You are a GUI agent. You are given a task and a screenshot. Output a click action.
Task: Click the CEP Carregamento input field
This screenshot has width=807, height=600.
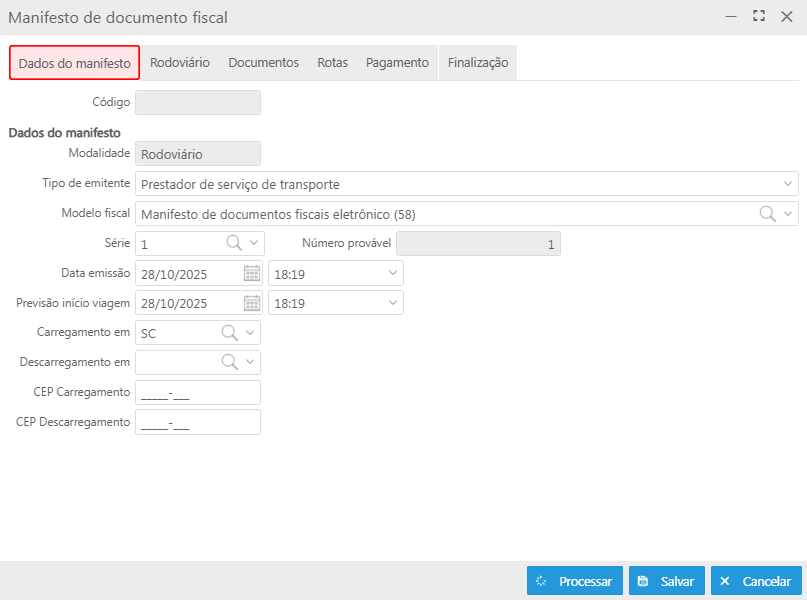198,393
